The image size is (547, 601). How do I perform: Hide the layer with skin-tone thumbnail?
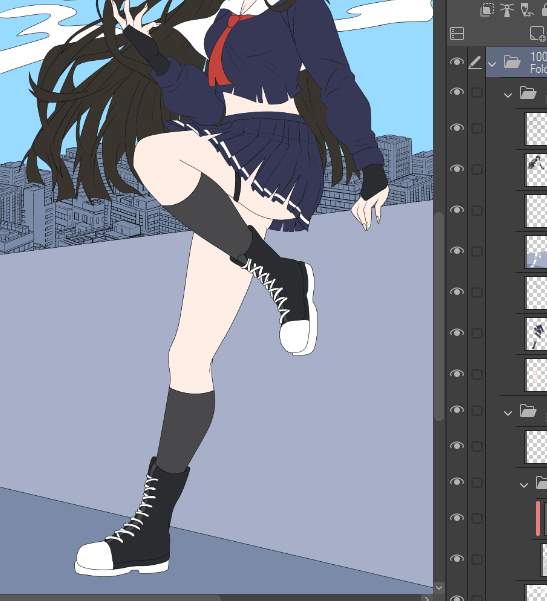tap(457, 374)
